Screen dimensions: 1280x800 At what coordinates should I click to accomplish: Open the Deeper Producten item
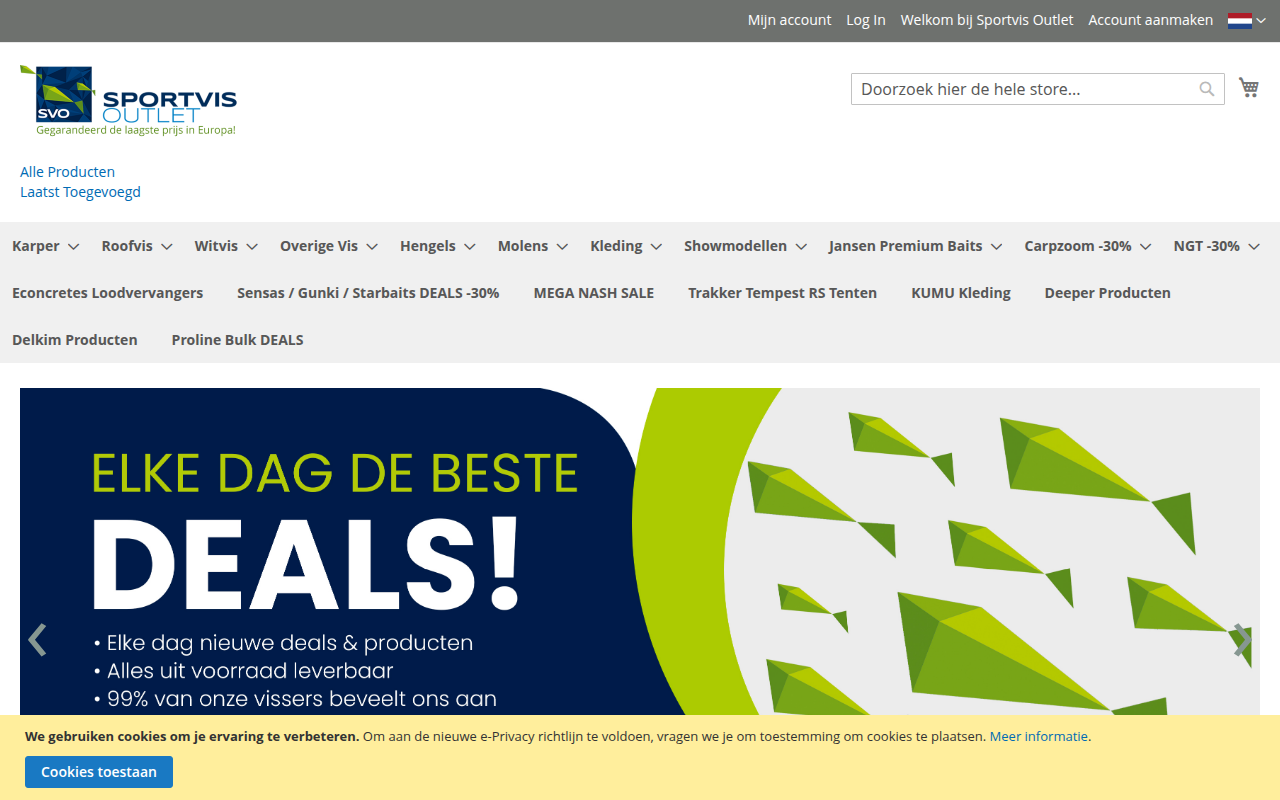point(1108,293)
